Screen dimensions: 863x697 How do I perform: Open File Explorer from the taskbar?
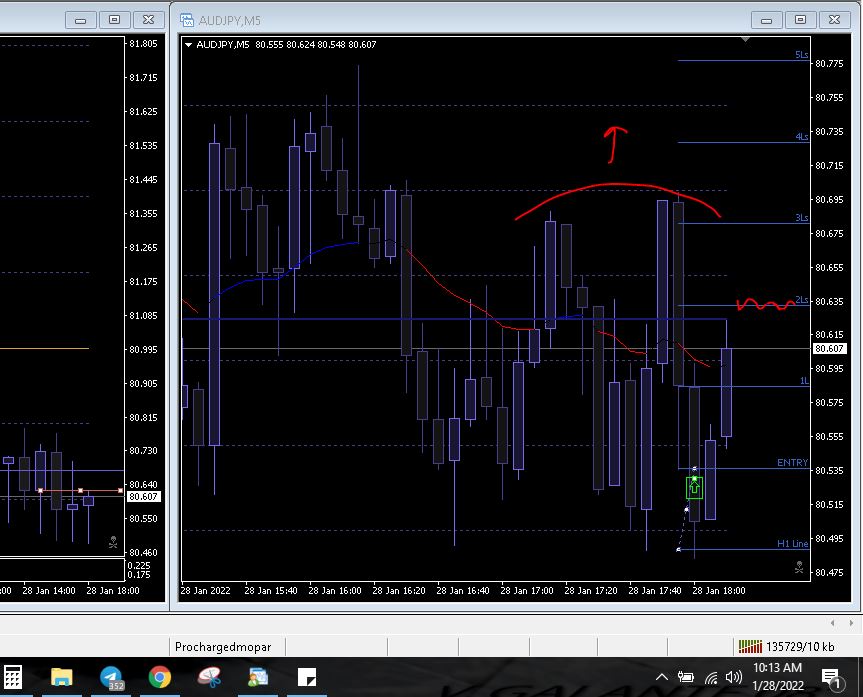coord(62,677)
